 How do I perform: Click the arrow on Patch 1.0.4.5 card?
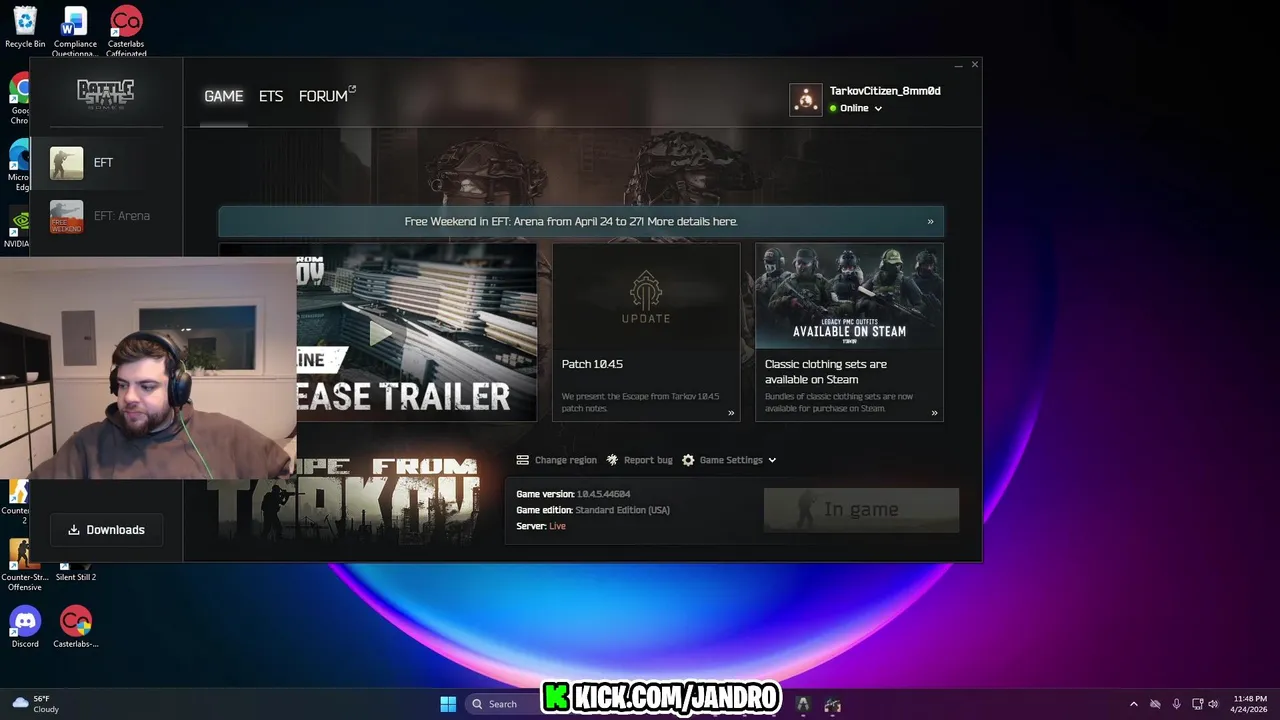coord(731,413)
